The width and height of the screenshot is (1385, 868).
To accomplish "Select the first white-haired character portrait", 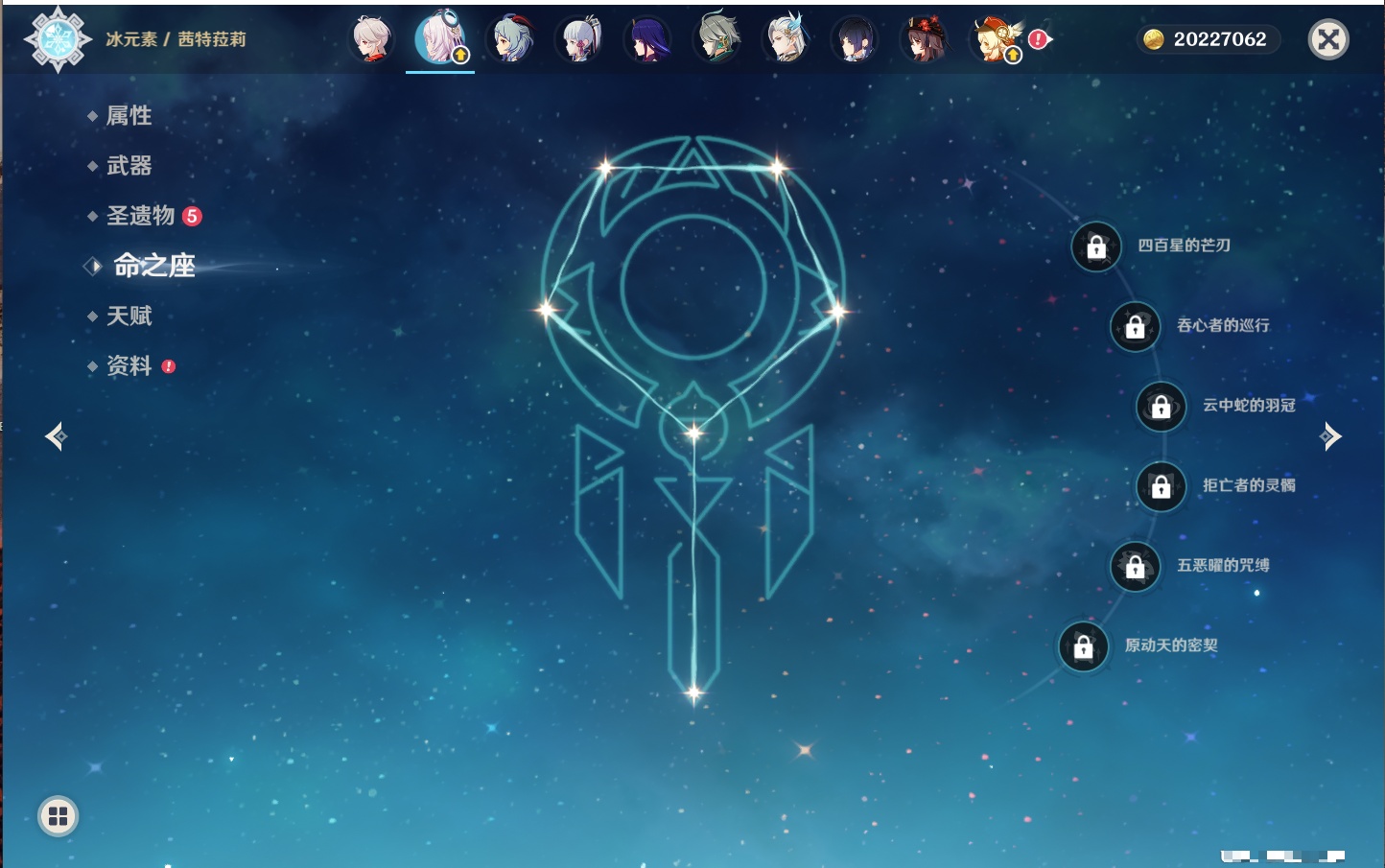I will coord(371,39).
